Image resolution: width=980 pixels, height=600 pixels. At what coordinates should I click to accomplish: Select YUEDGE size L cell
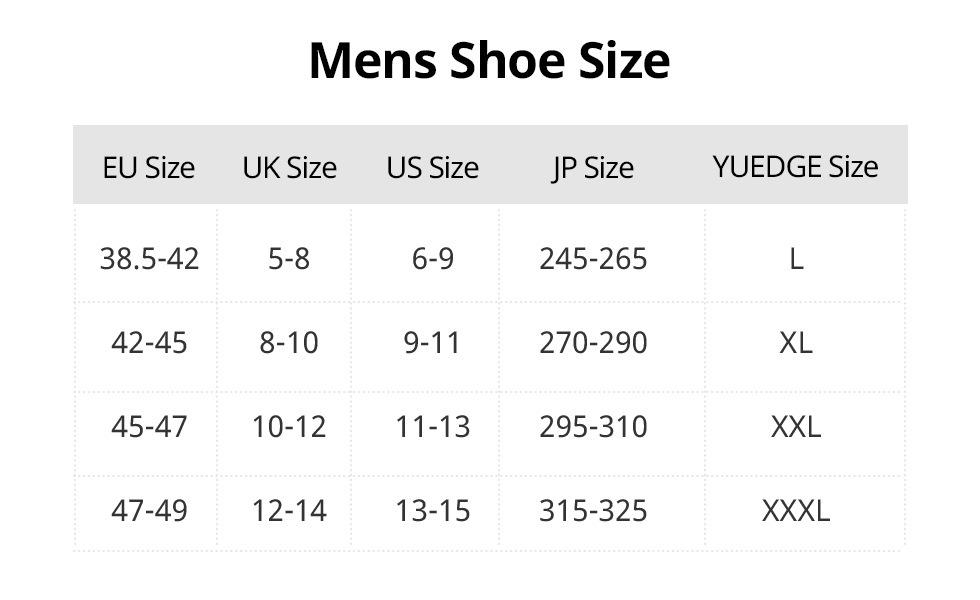pos(796,259)
